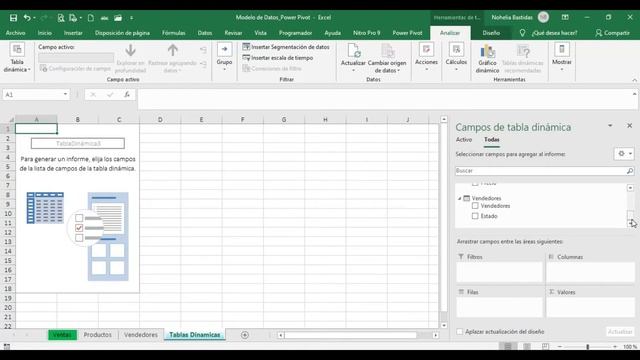Close the Campos de tabla dinámica pane
This screenshot has height=360, width=640.
(x=629, y=126)
